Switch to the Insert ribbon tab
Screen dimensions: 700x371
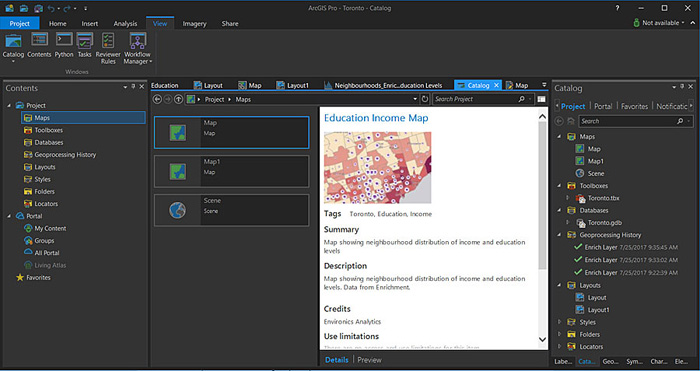(90, 24)
